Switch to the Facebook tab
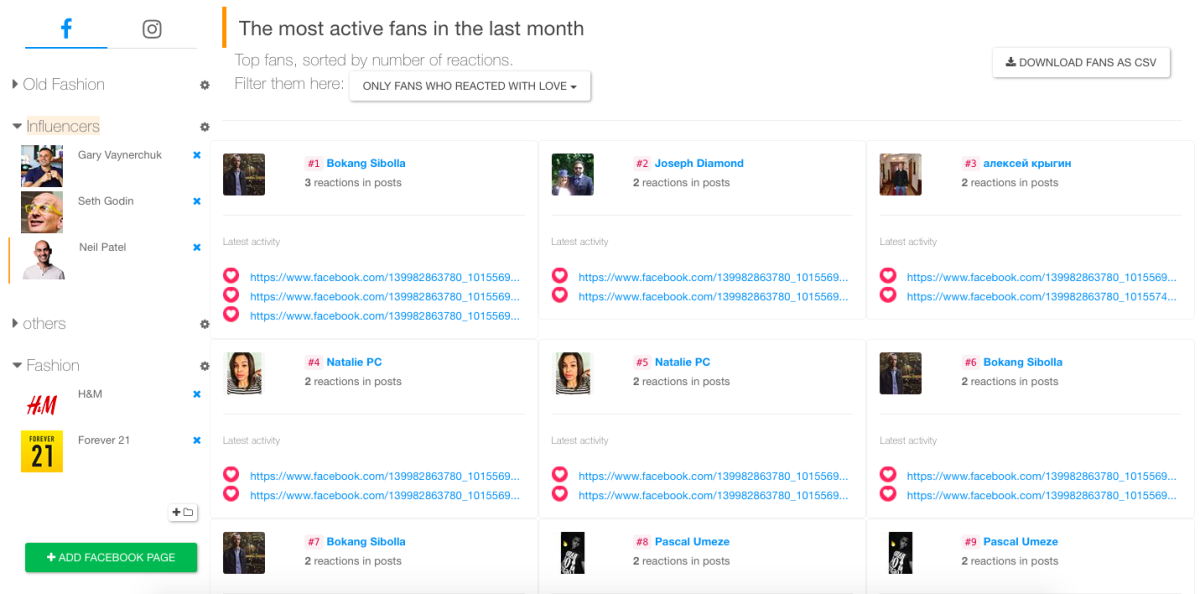This screenshot has width=1200, height=594. [x=66, y=29]
